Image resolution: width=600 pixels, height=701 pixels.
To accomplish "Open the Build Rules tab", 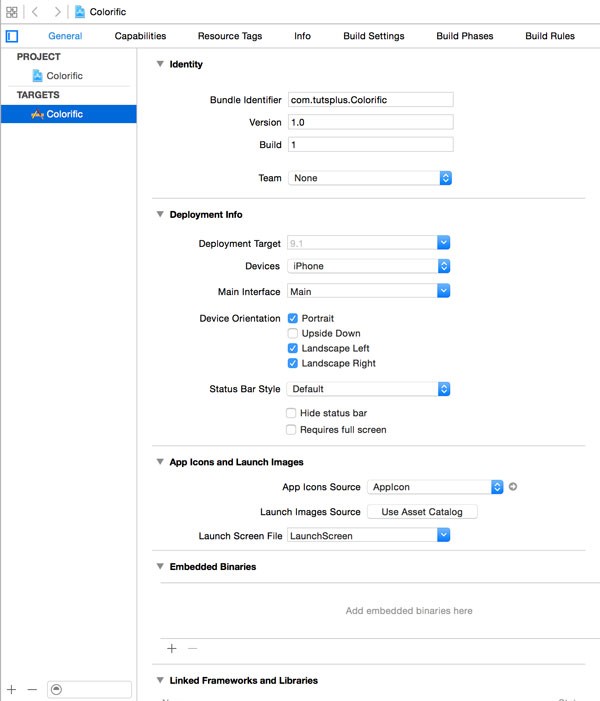I will (550, 36).
